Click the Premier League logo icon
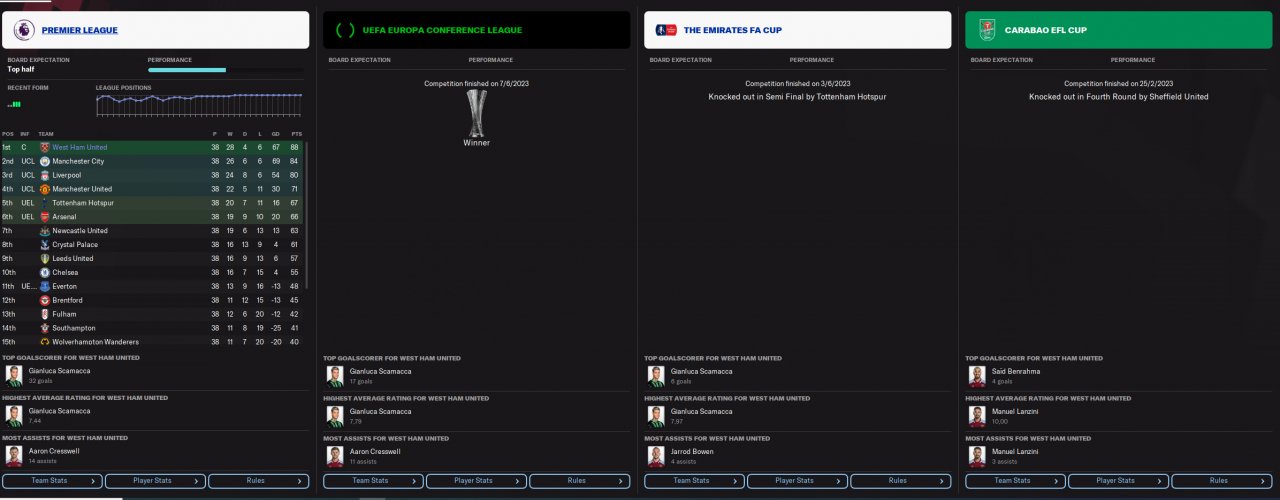Viewport: 1280px width, 500px height. pos(23,30)
